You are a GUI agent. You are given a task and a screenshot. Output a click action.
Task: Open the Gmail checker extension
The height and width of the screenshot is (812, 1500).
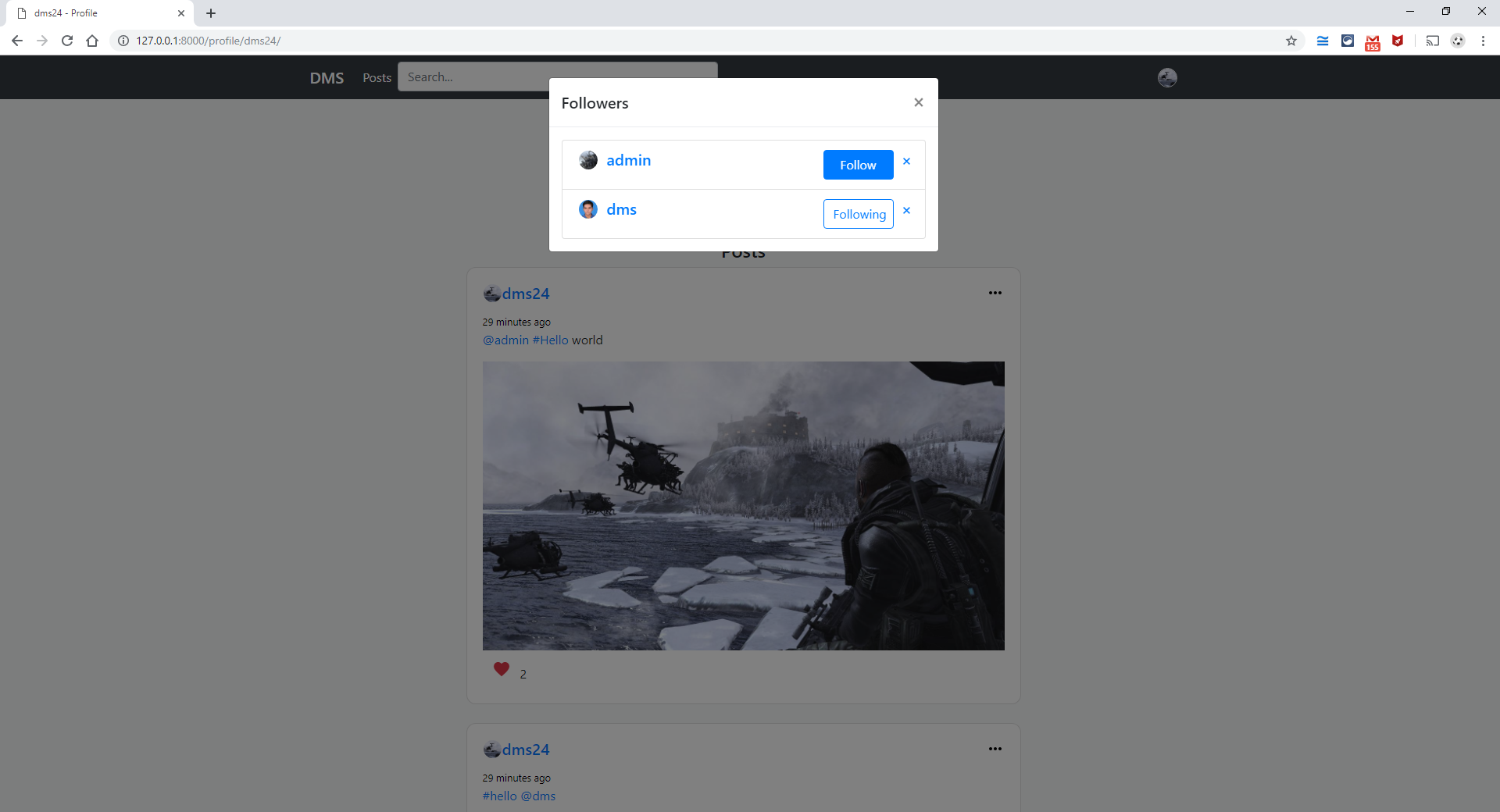tap(1373, 42)
